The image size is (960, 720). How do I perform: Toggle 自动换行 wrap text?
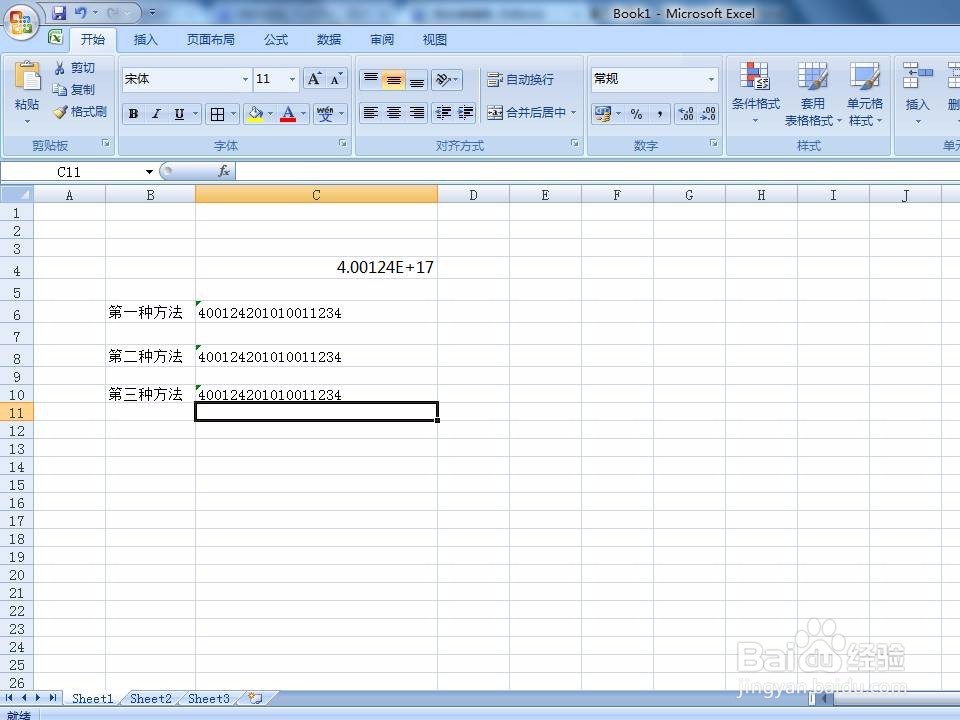[x=520, y=79]
